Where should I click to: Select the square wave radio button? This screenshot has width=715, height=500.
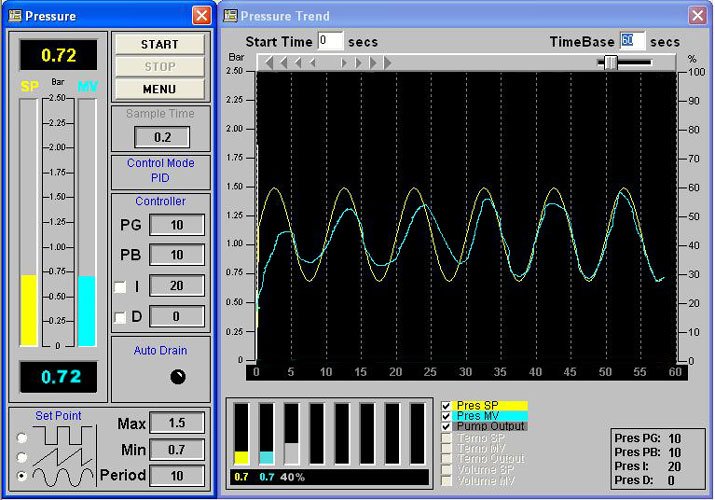tap(22, 437)
